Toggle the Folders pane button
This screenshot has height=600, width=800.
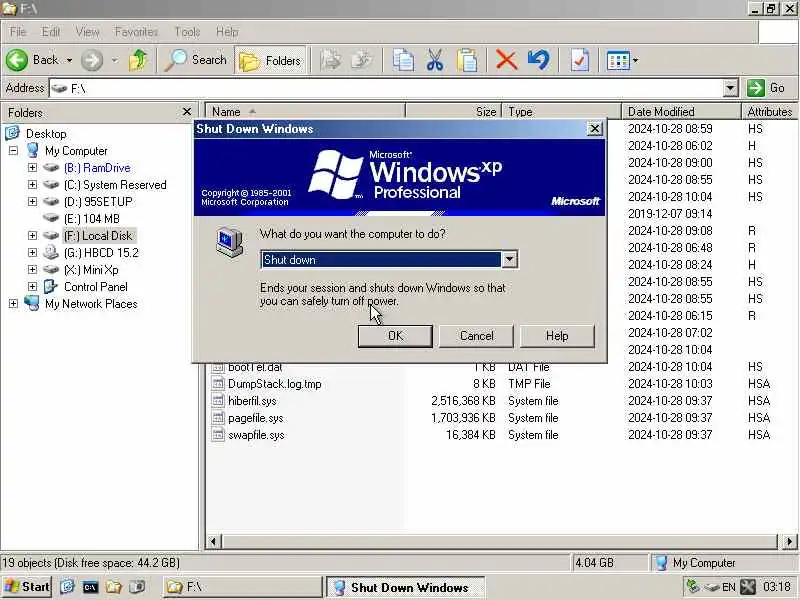coord(270,60)
